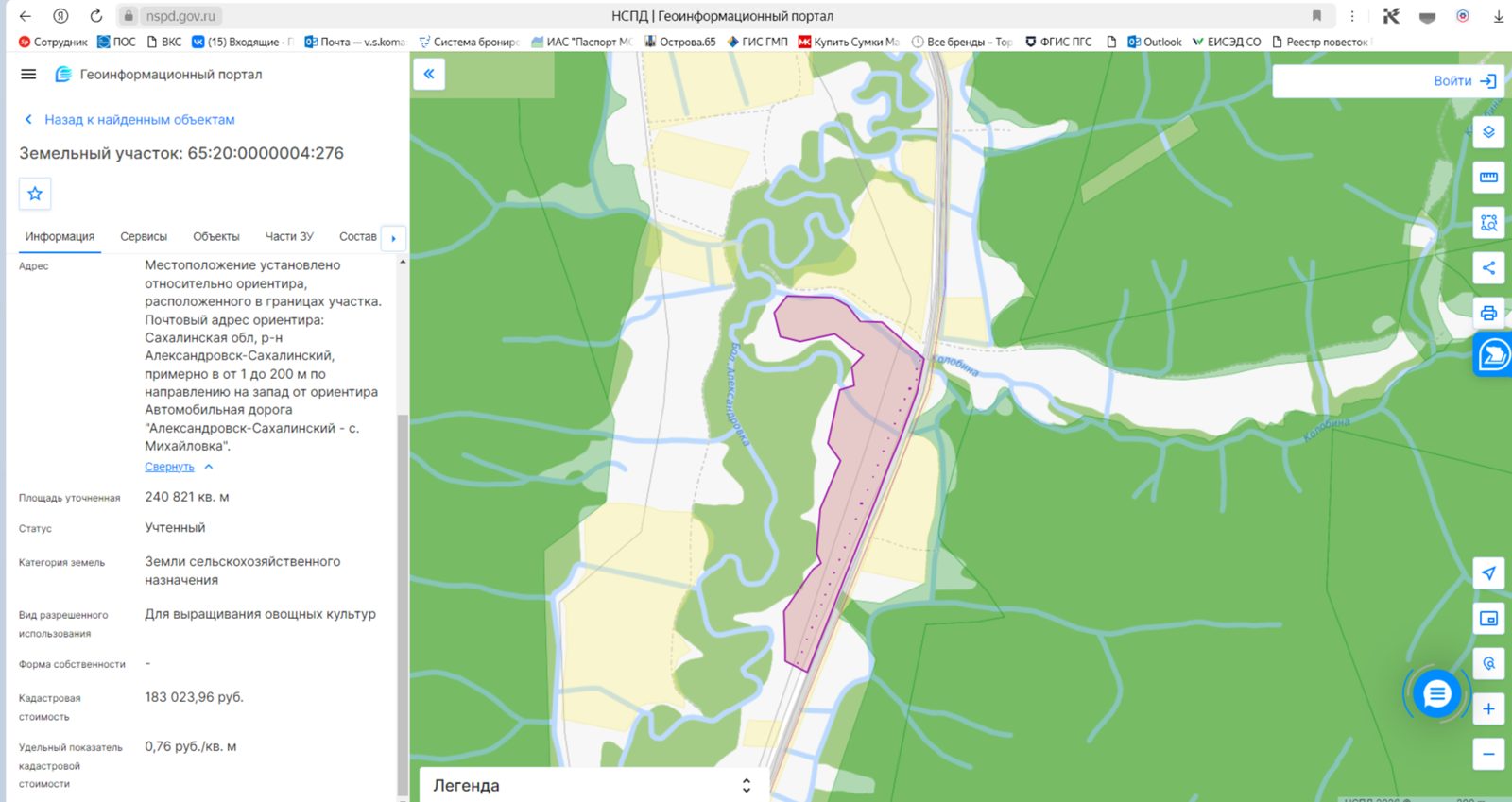Go back via Назад к найденным объектам

pyautogui.click(x=129, y=120)
